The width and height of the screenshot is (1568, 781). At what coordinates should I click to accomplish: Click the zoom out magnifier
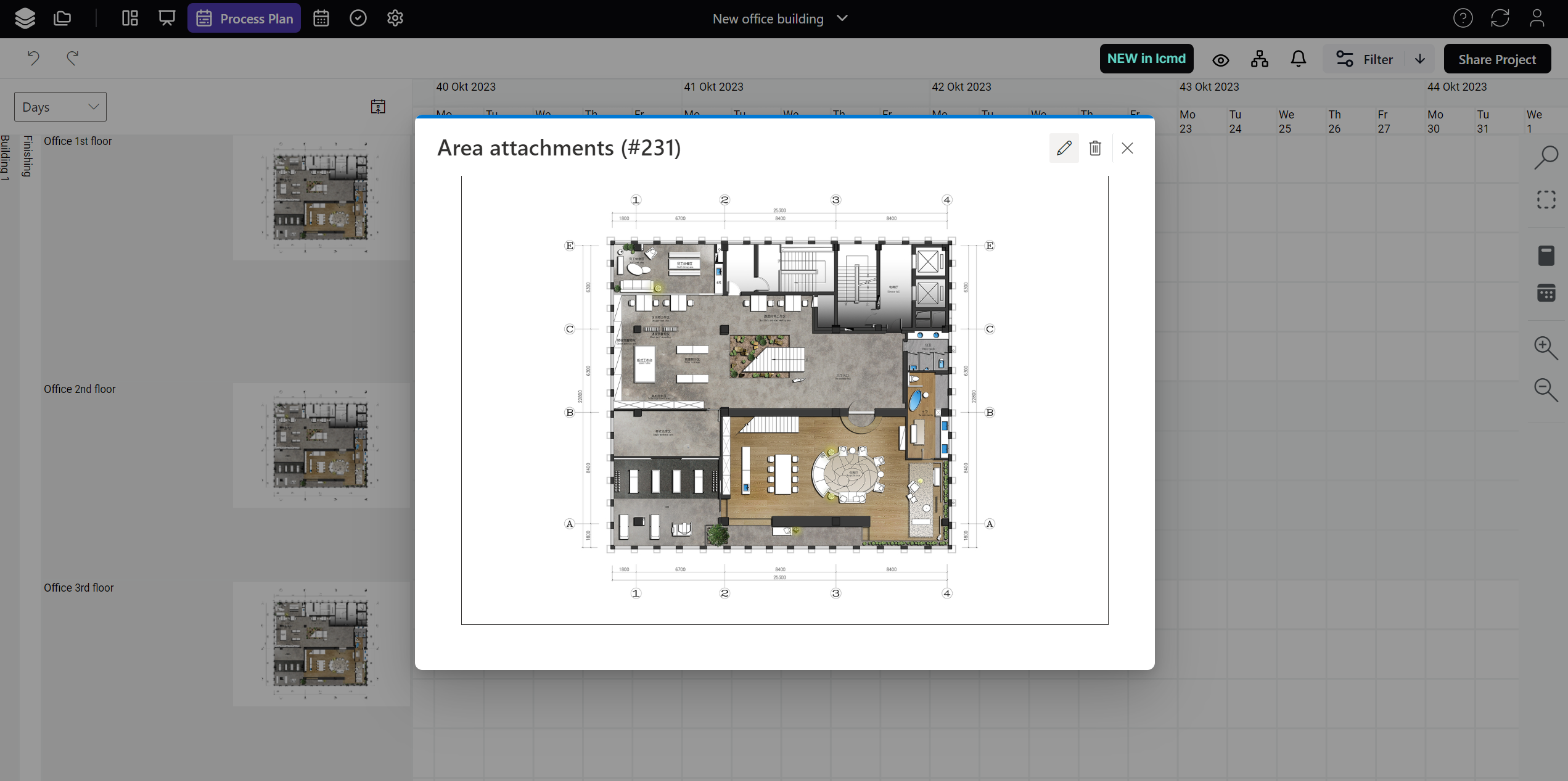point(1546,390)
